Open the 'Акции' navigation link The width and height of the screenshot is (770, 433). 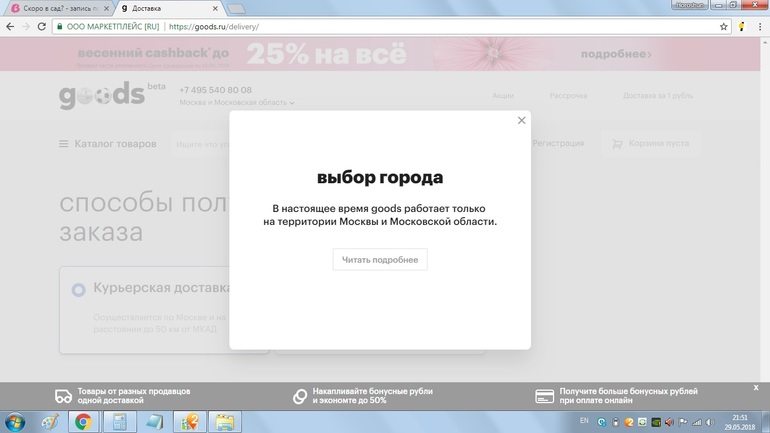click(503, 96)
